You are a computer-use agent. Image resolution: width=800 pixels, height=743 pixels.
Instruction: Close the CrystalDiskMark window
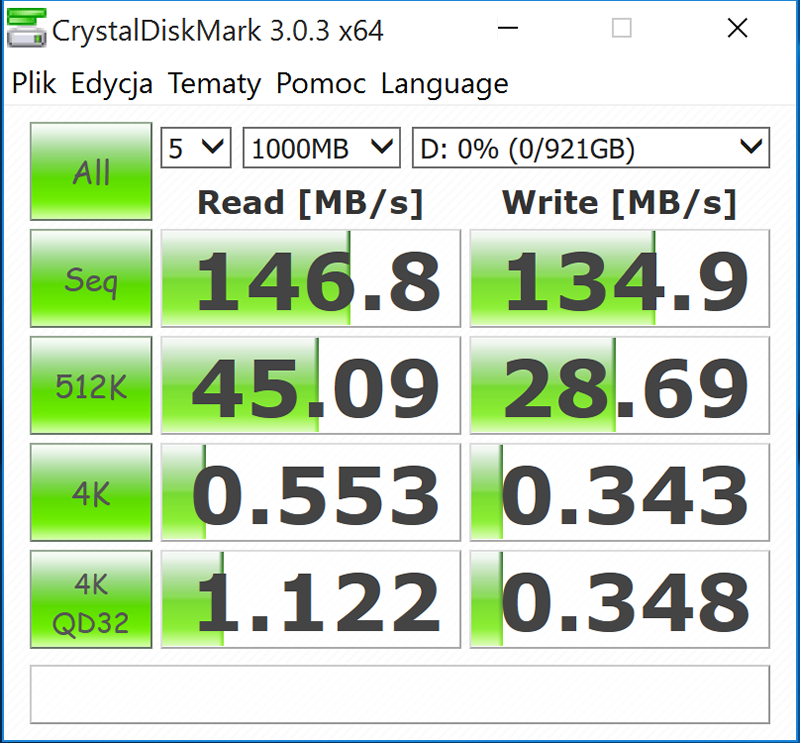737,28
